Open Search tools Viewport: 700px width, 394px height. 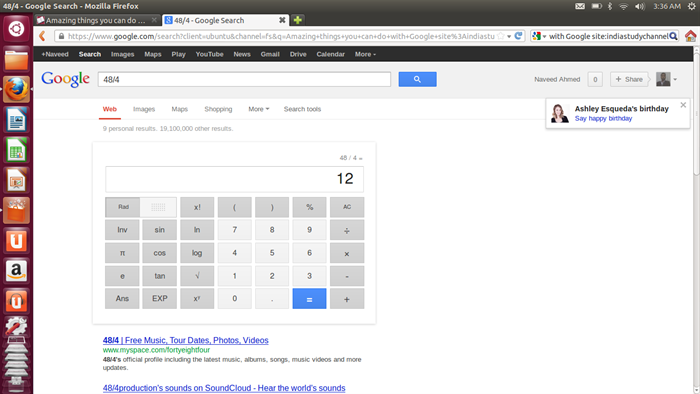click(302, 109)
